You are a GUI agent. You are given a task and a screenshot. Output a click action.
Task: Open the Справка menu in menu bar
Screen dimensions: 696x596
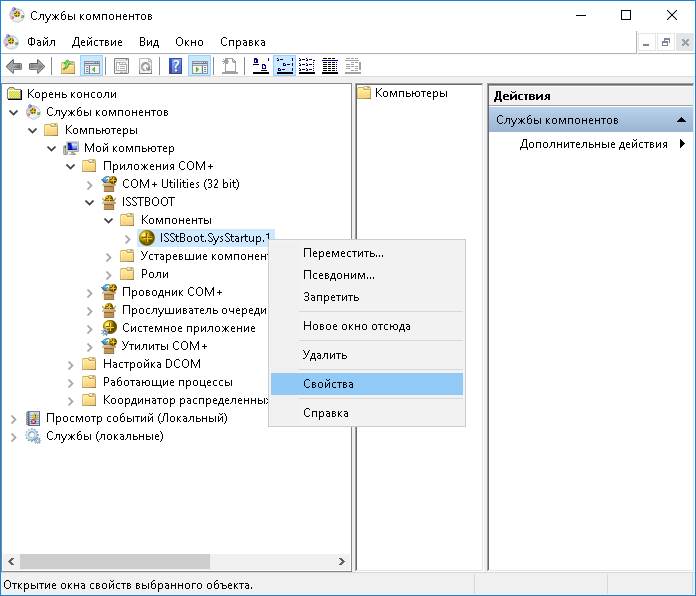243,42
